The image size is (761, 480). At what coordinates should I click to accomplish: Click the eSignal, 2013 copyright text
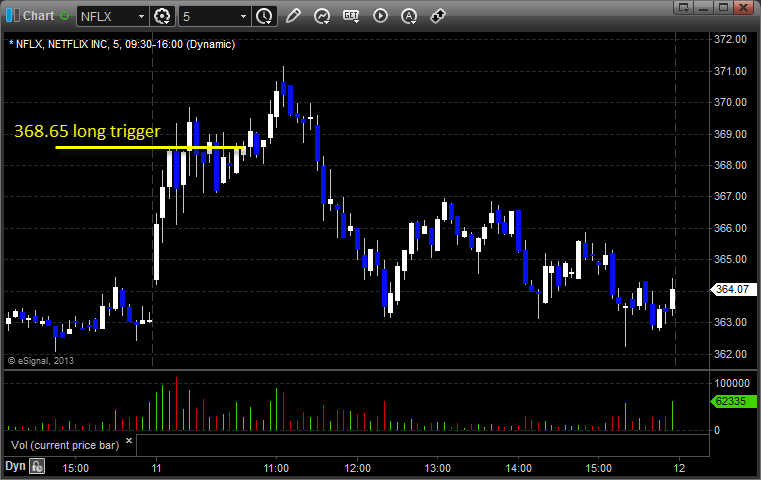coord(41,361)
